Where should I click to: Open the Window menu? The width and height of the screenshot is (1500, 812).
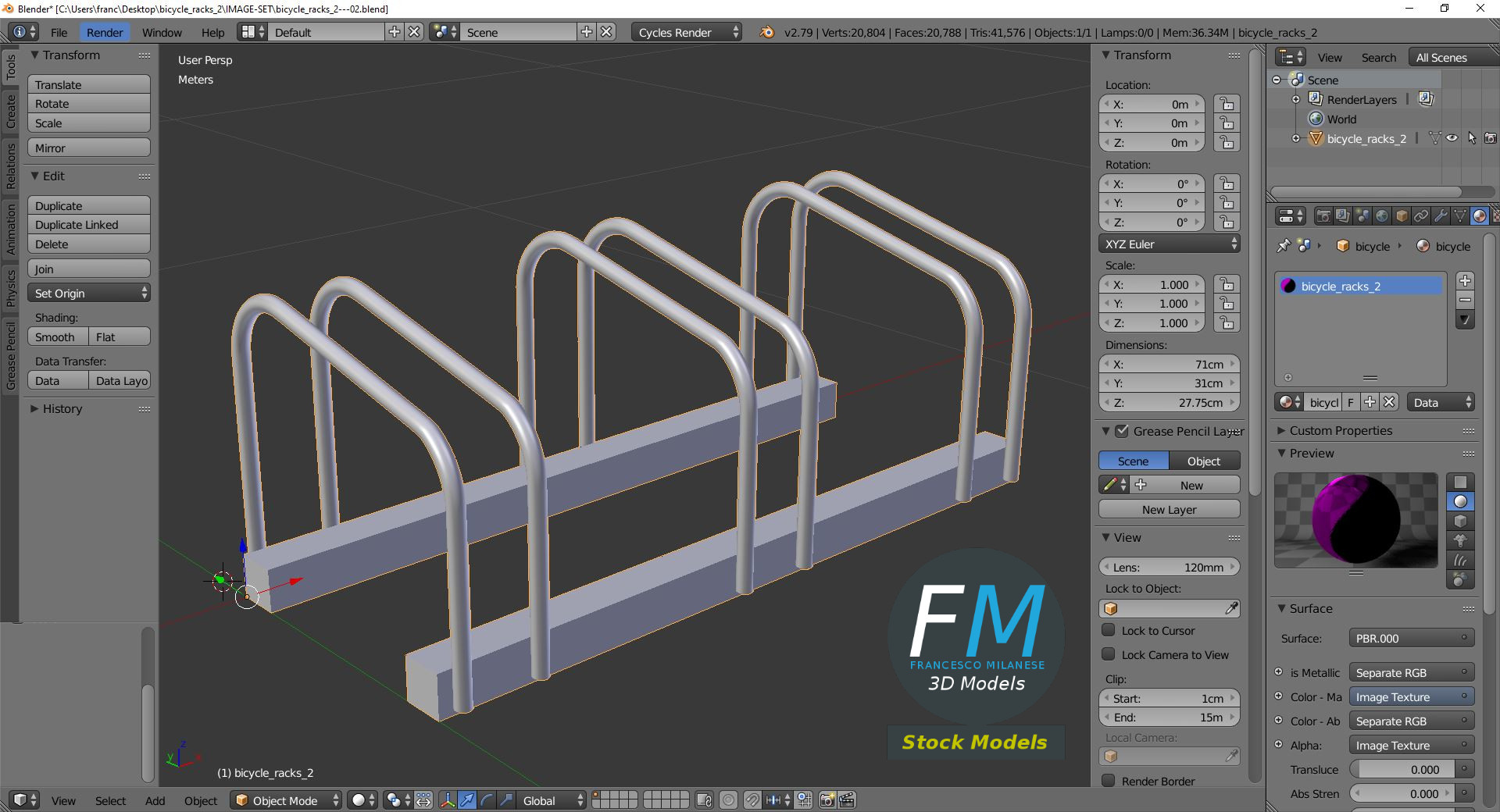[x=162, y=32]
